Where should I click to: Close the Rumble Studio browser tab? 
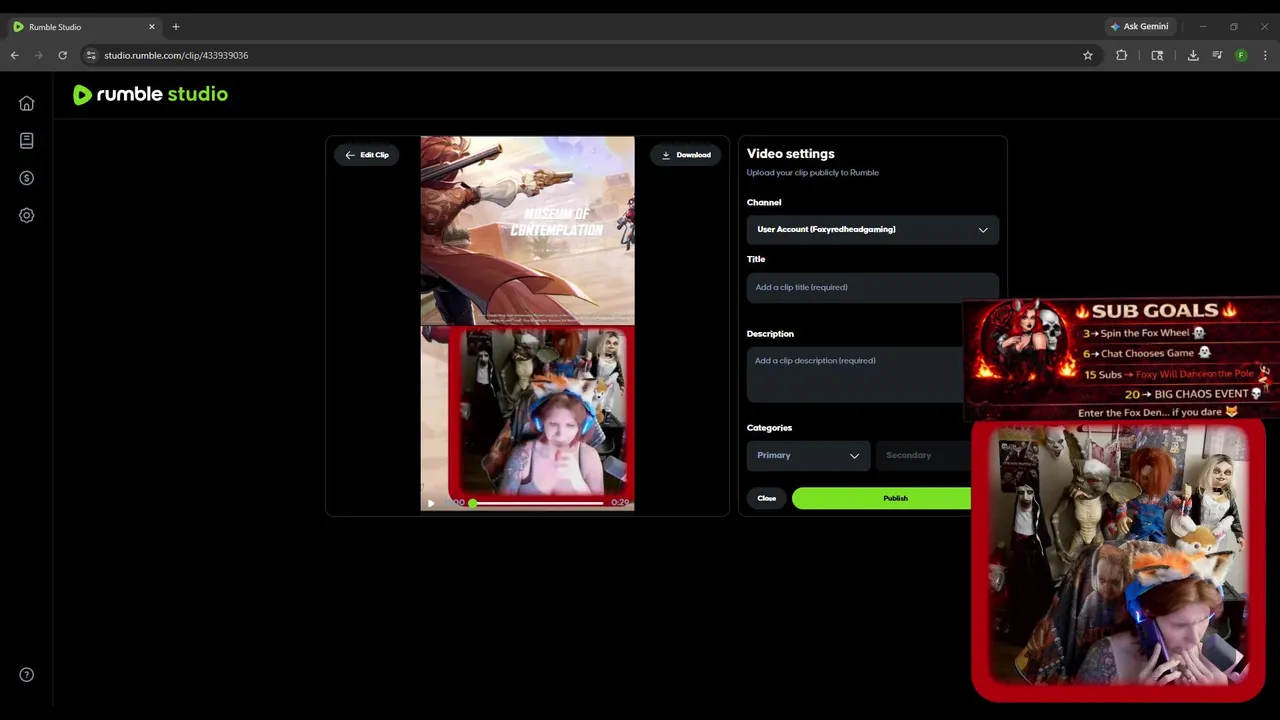coord(152,27)
